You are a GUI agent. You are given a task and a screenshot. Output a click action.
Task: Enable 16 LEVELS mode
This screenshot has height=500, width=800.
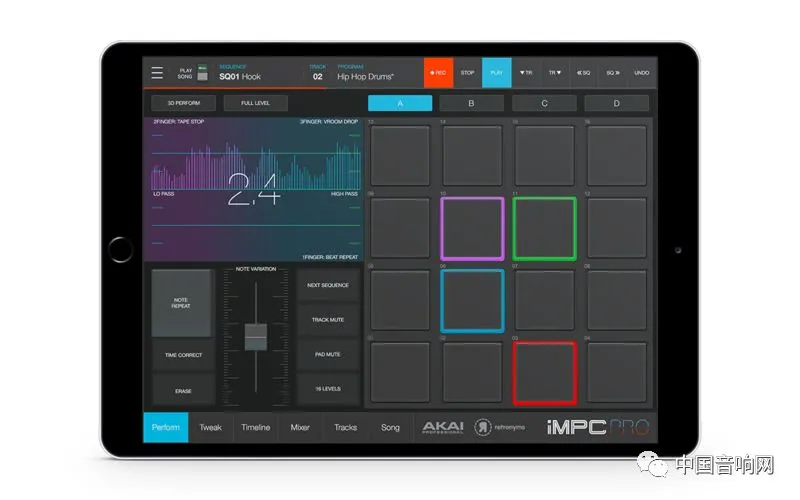(x=328, y=389)
